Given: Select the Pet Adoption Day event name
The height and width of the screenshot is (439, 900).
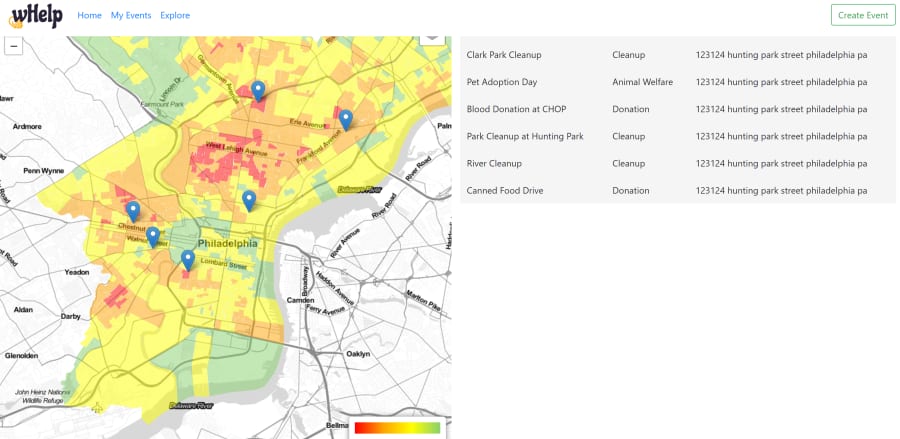Looking at the screenshot, I should click(502, 82).
